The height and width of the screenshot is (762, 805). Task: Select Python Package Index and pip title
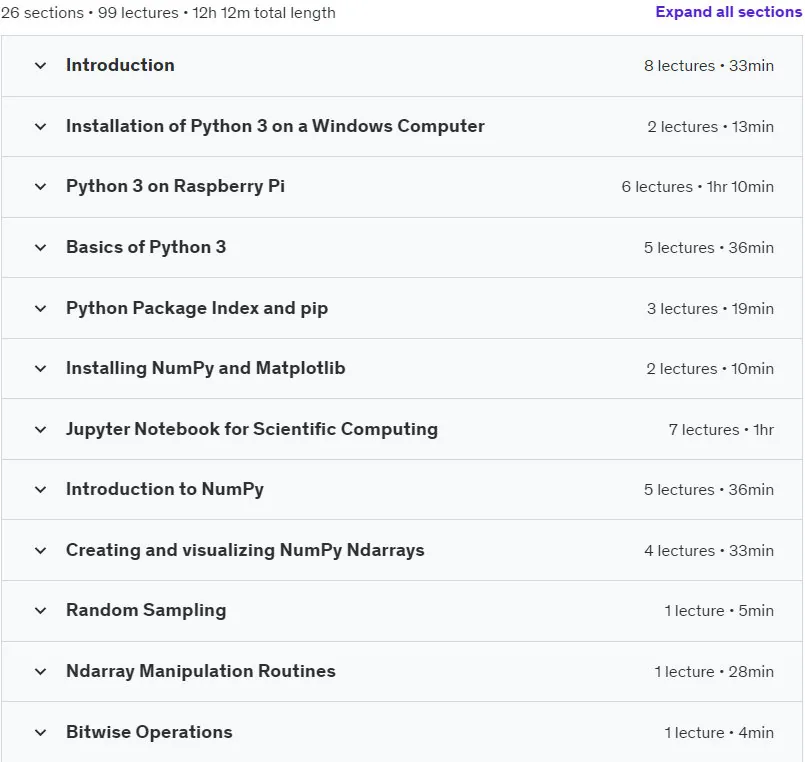coord(197,309)
